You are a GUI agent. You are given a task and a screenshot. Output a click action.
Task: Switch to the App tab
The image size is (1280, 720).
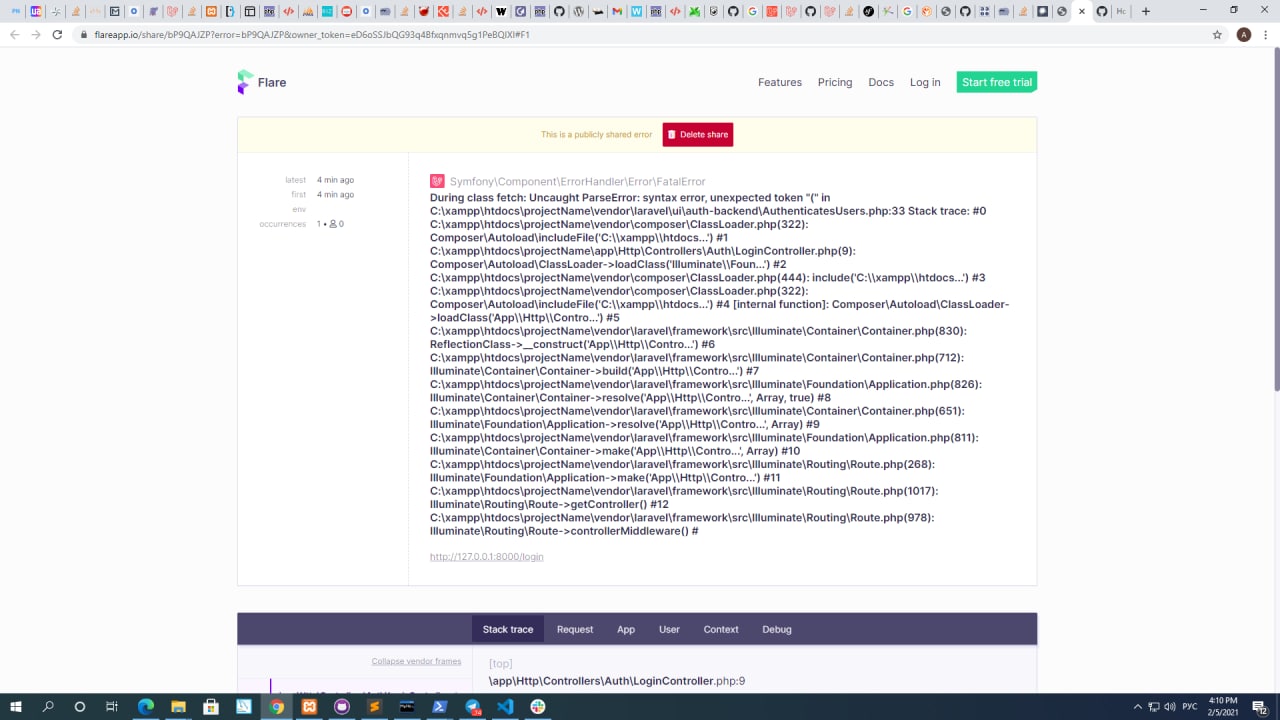tap(626, 629)
